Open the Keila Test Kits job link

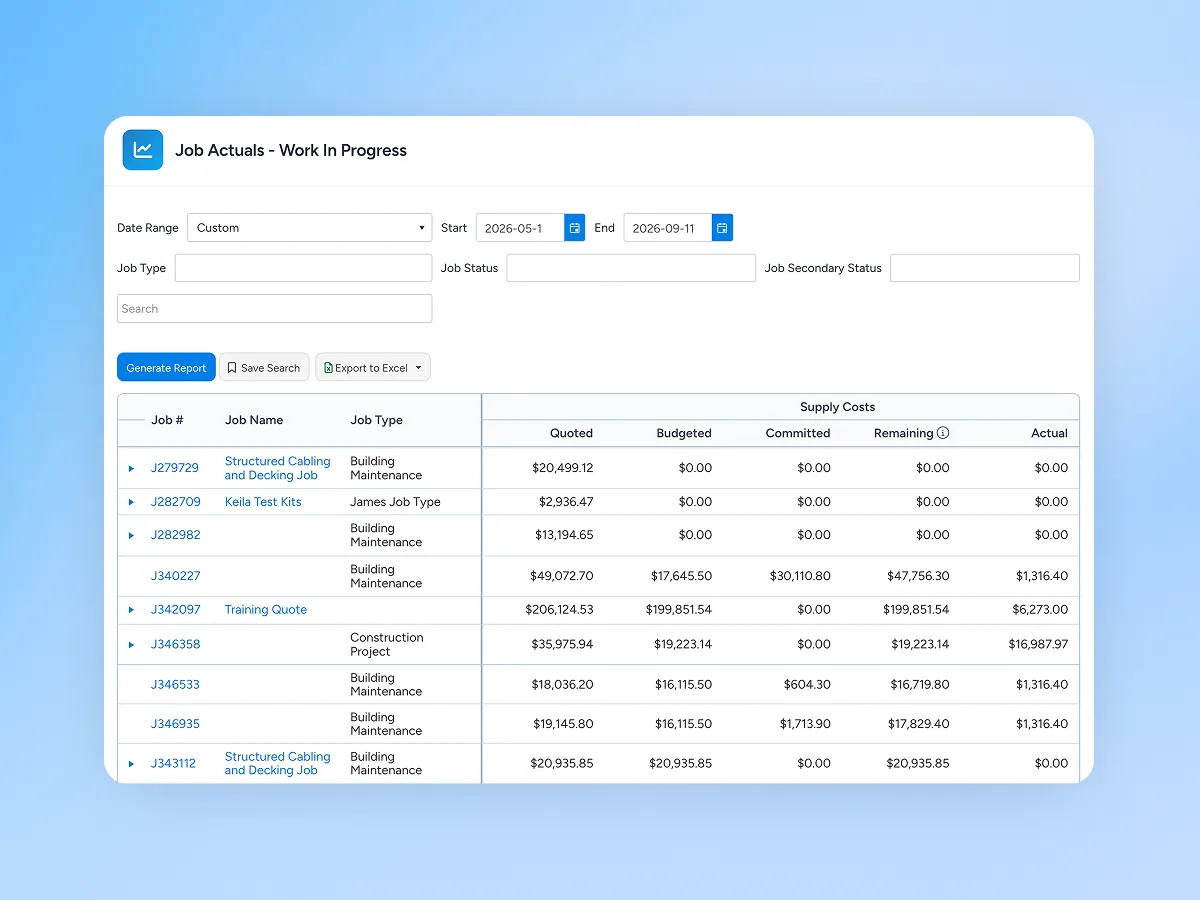pyautogui.click(x=263, y=502)
